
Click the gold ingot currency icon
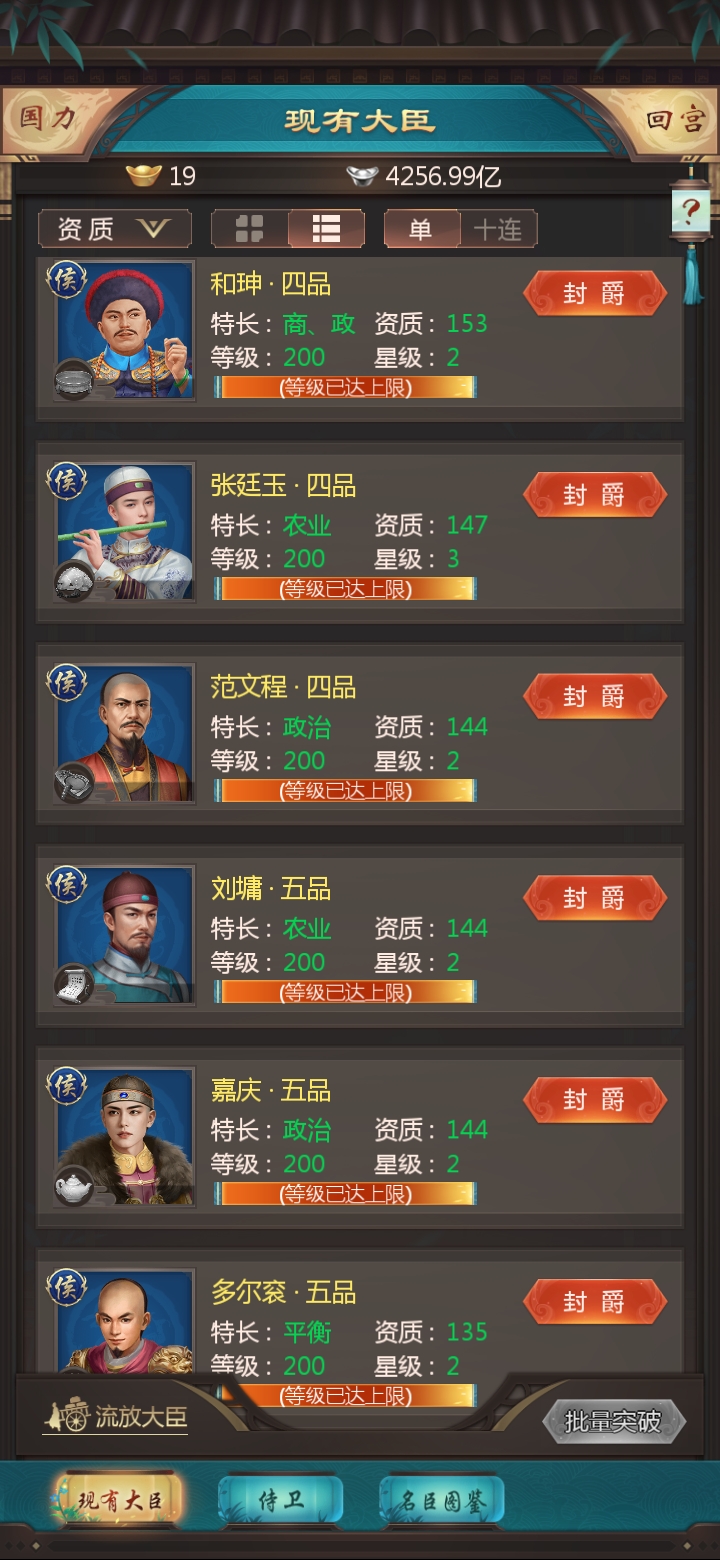pos(144,176)
